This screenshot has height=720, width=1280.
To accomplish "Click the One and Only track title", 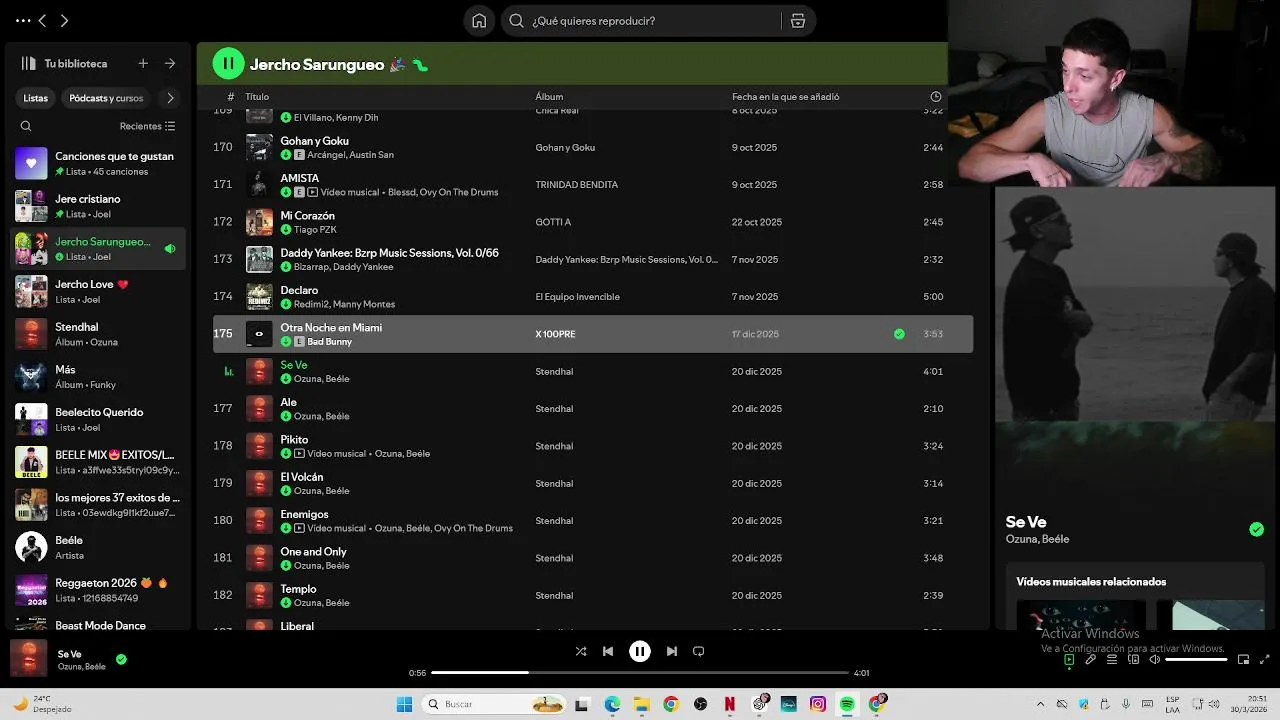I will pos(313,552).
